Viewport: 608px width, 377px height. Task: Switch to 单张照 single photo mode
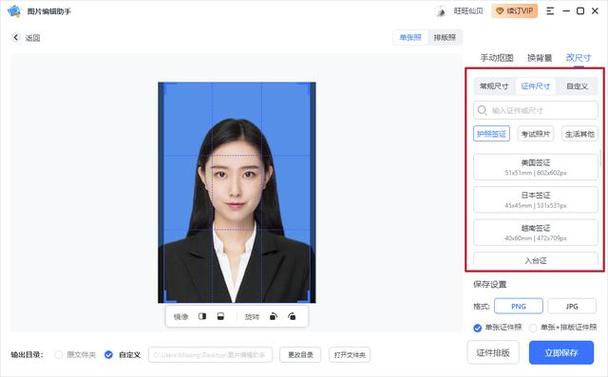click(410, 37)
